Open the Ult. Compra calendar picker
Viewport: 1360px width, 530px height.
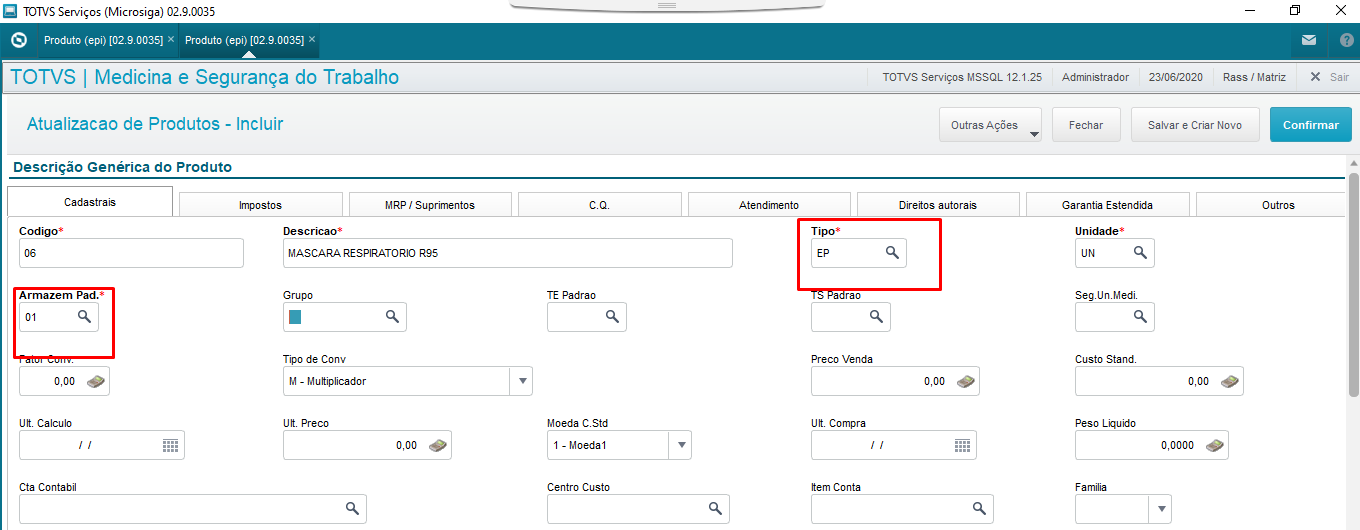[962, 445]
